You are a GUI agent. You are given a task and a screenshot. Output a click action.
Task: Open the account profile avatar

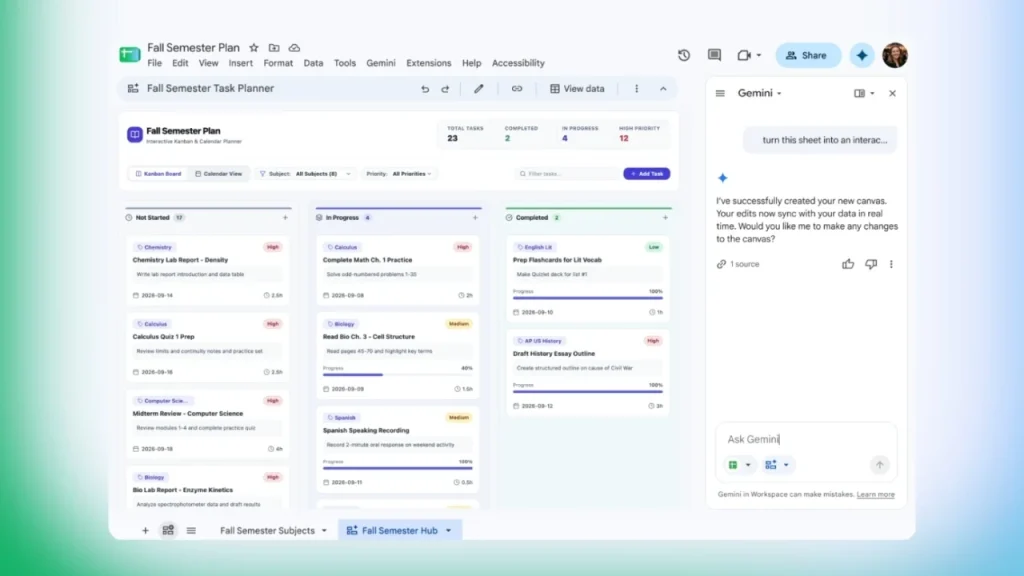pos(895,56)
